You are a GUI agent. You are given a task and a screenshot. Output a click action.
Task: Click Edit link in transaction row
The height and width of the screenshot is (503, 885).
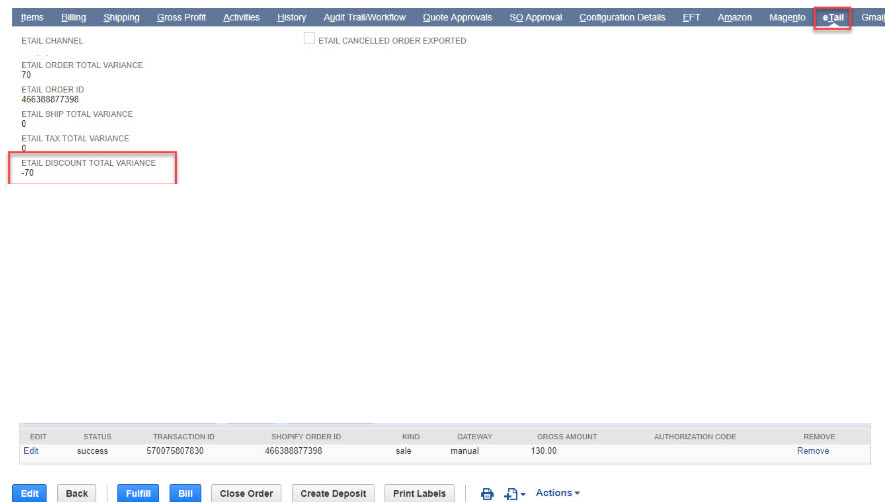31,451
